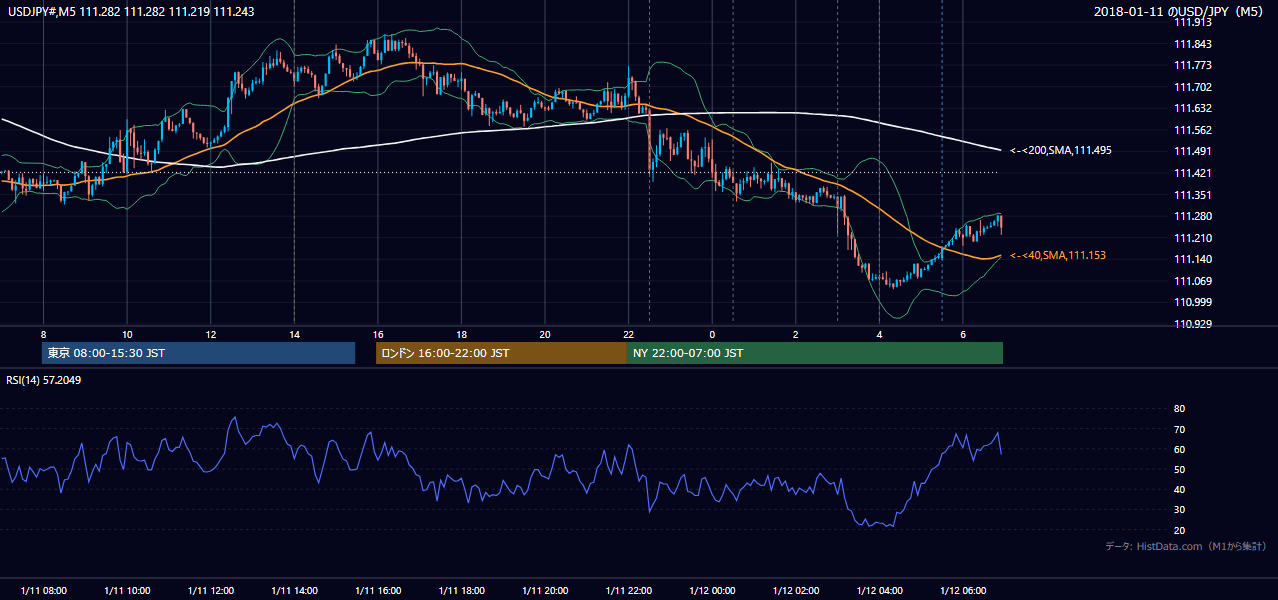Select the NY 22:00-07:00 JST session bar
Viewport: 1278px width, 600px height.
pos(815,353)
